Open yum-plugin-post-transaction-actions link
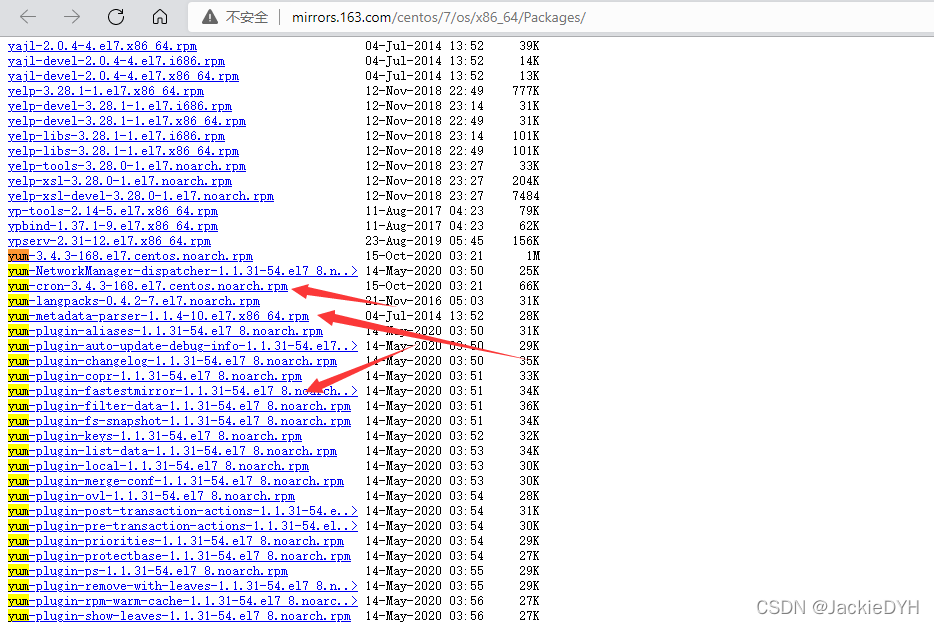Image resolution: width=934 pixels, height=624 pixels. tap(183, 511)
